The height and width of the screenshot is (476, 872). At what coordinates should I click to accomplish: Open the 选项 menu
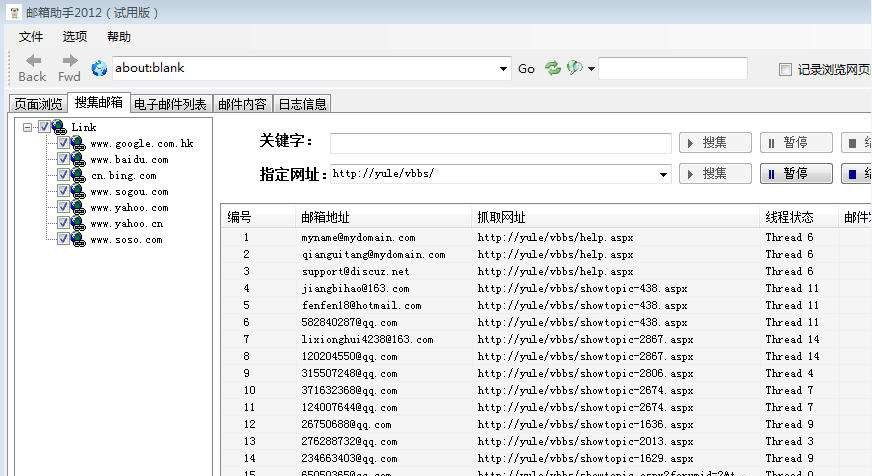(75, 37)
